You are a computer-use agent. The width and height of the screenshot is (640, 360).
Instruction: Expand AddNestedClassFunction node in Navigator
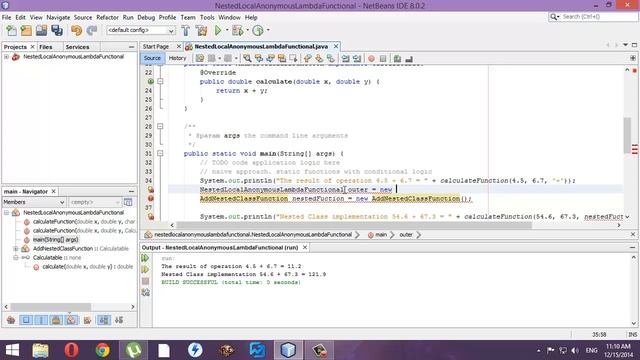click(x=16, y=249)
